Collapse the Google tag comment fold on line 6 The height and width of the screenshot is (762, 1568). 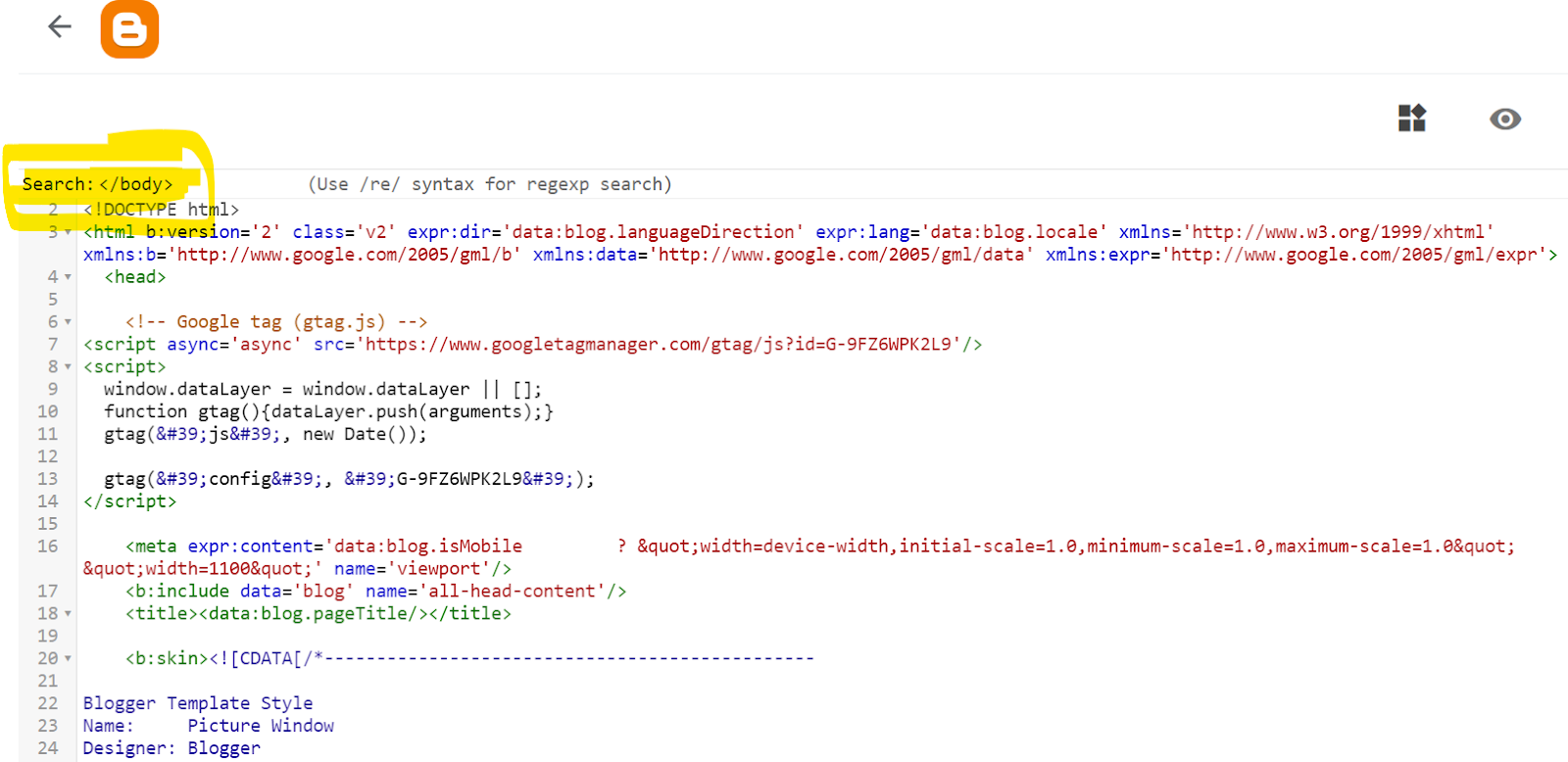click(68, 322)
